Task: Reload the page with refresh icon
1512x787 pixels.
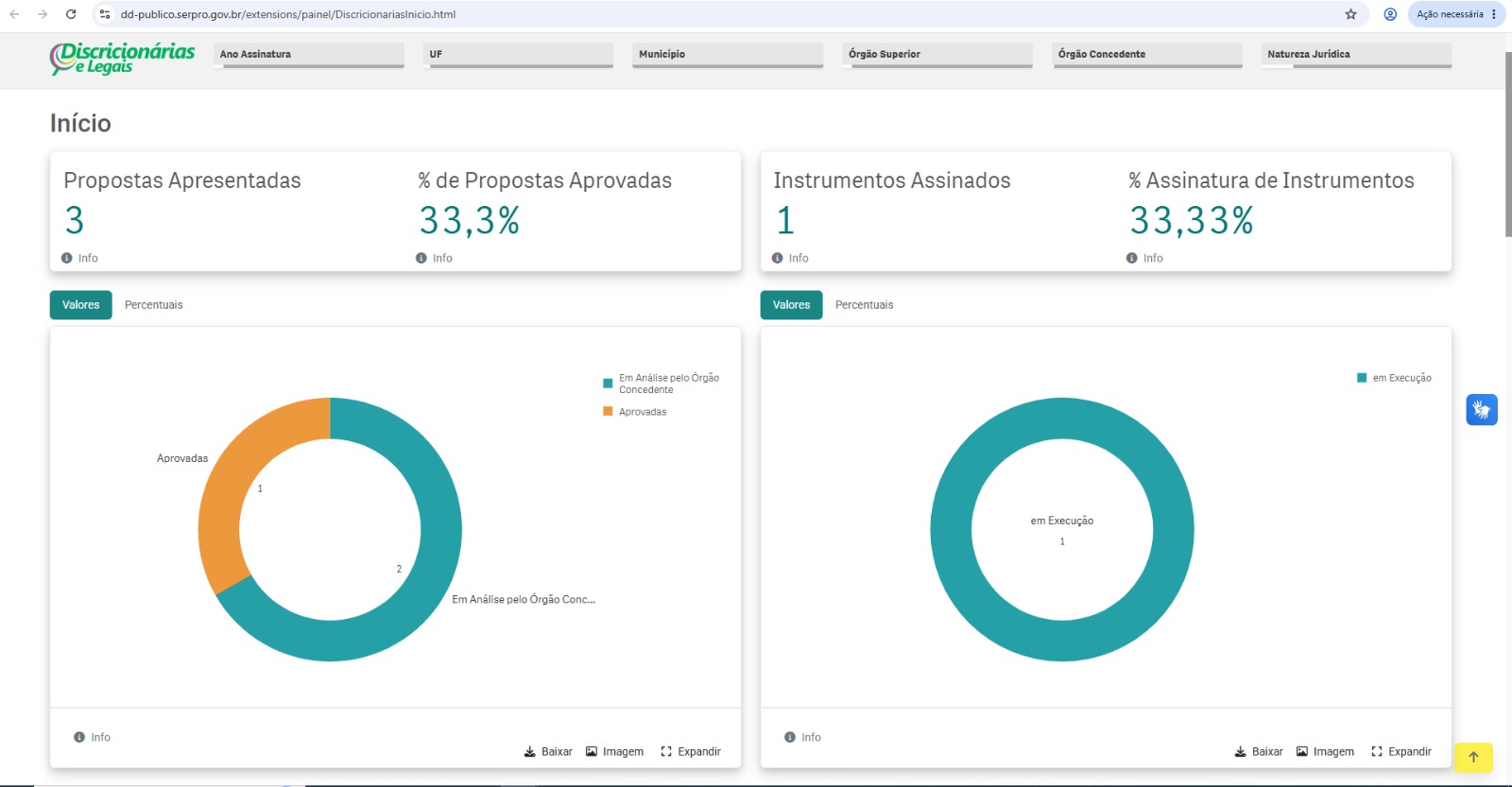Action: click(71, 14)
